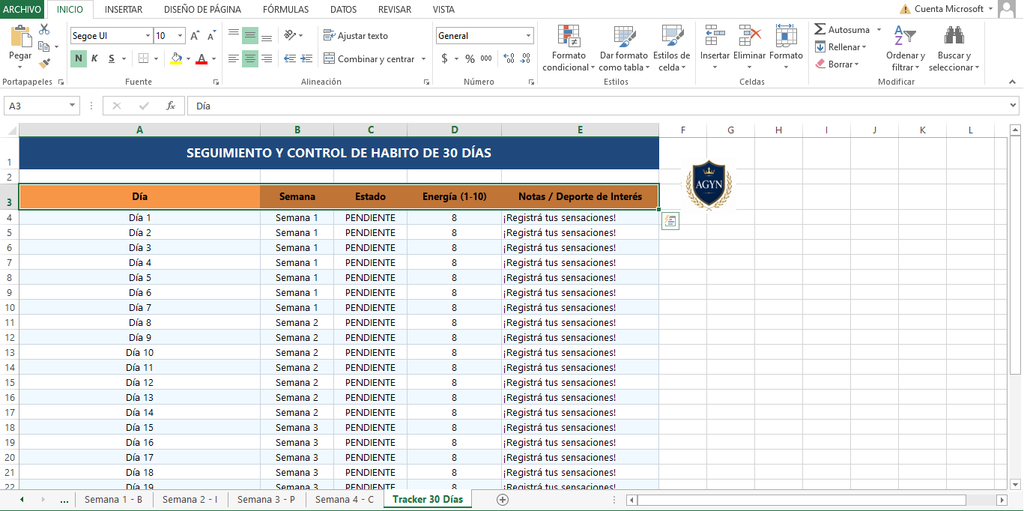Click the Formato cells icon
Screen dimensions: 1024x511
pyautogui.click(x=786, y=37)
